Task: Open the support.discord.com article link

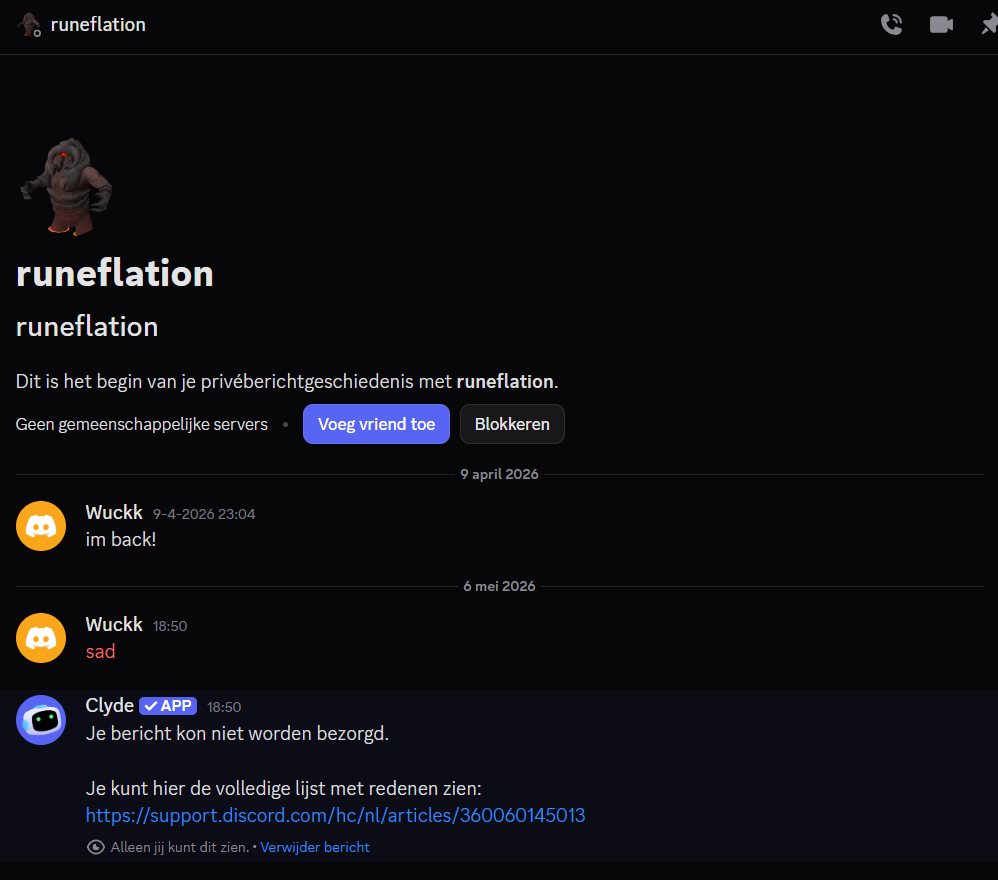Action: (335, 815)
